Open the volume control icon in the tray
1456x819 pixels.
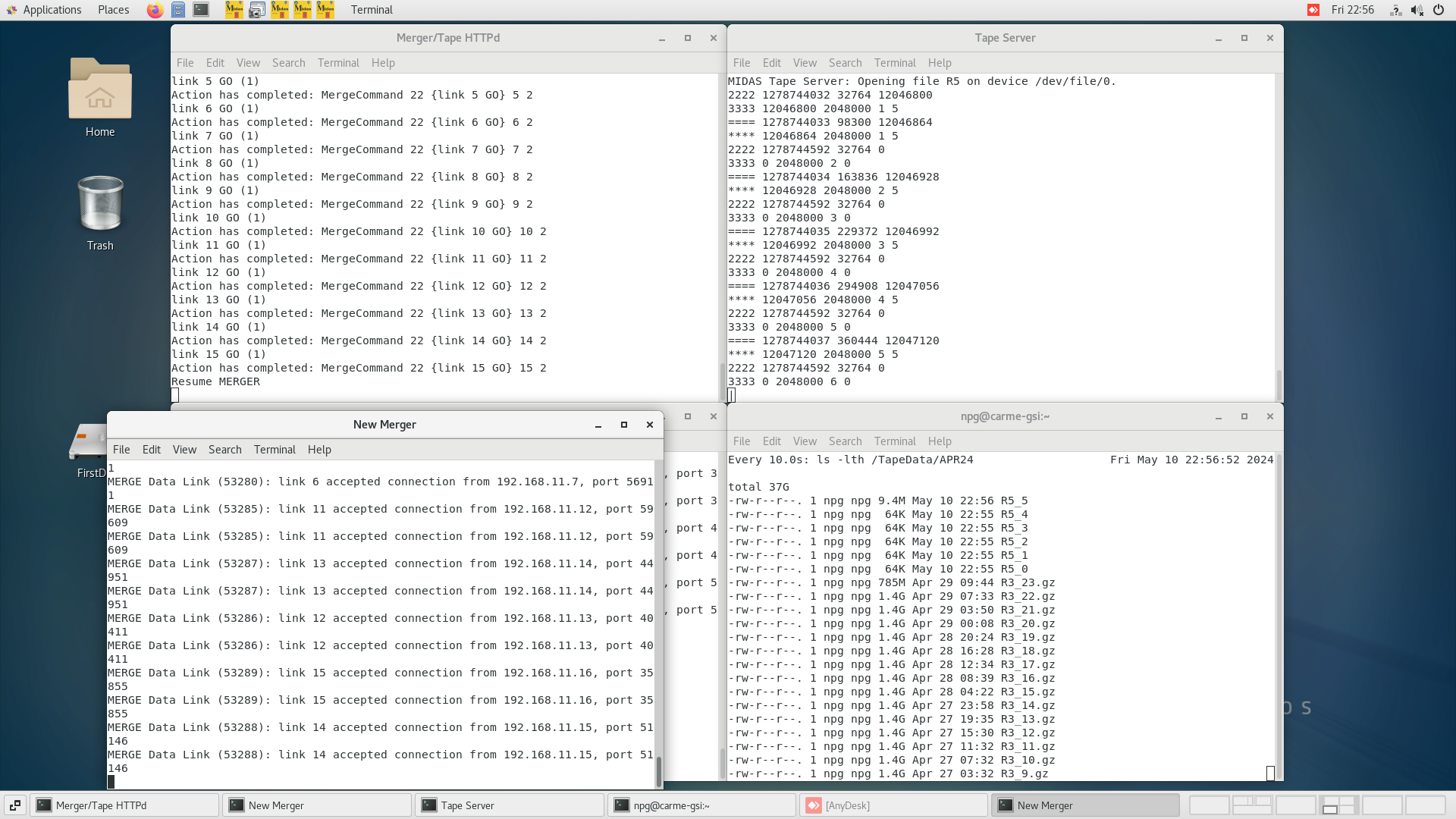coord(1417,10)
